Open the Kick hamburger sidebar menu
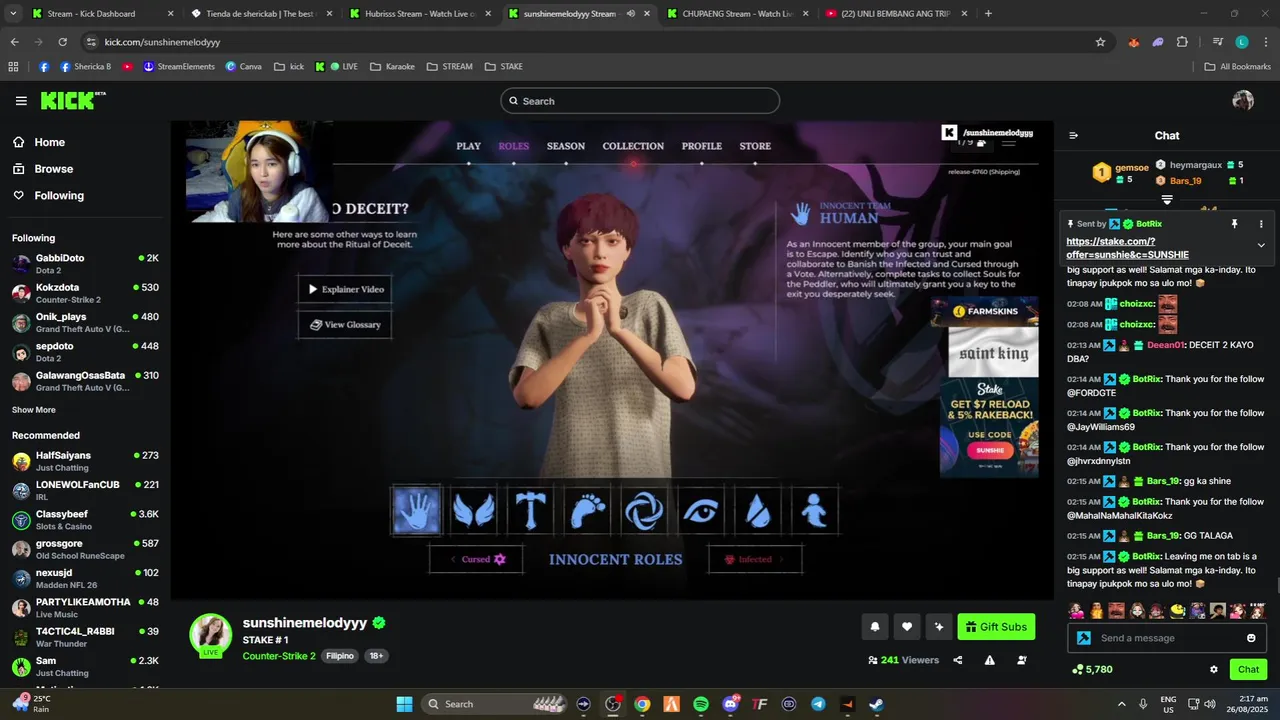 [x=21, y=101]
